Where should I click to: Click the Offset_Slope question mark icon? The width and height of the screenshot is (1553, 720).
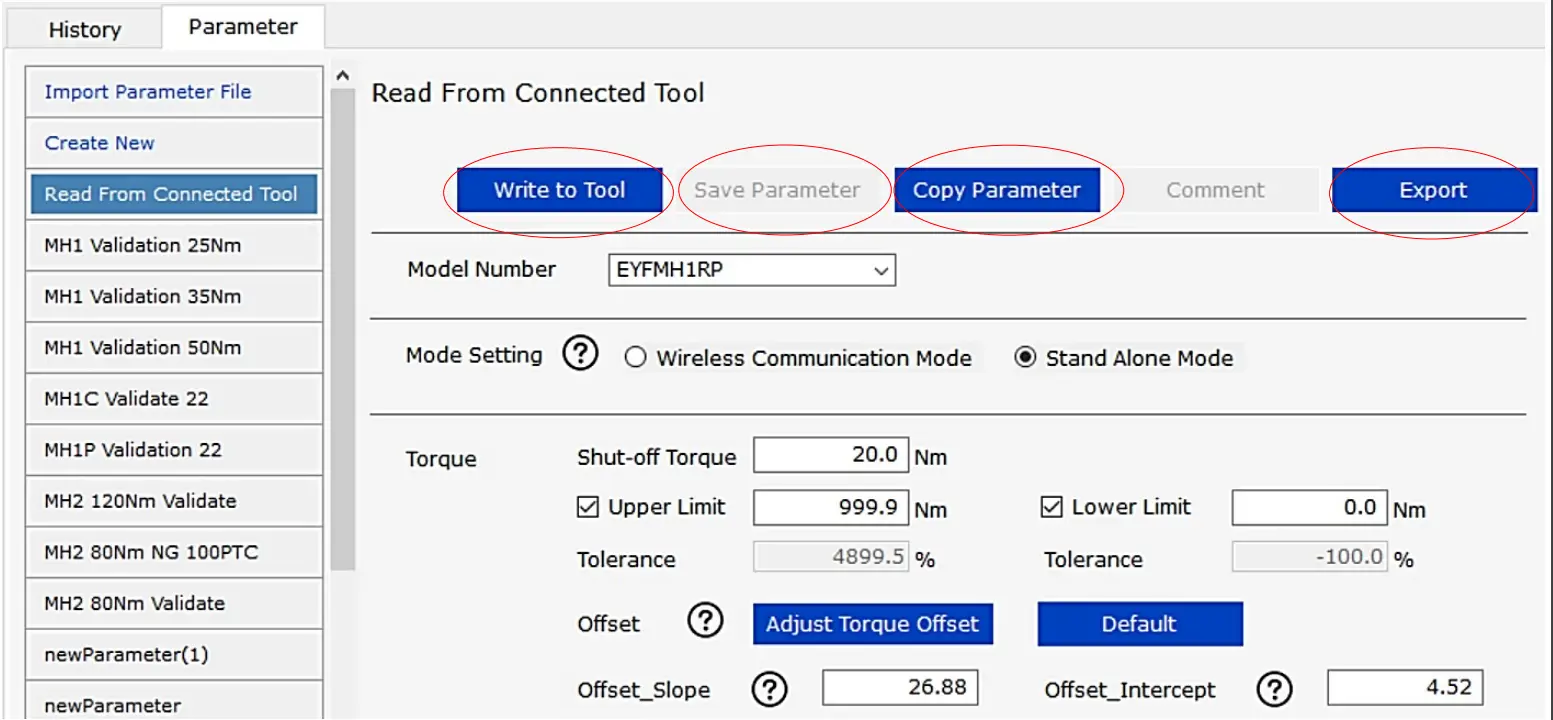(769, 688)
